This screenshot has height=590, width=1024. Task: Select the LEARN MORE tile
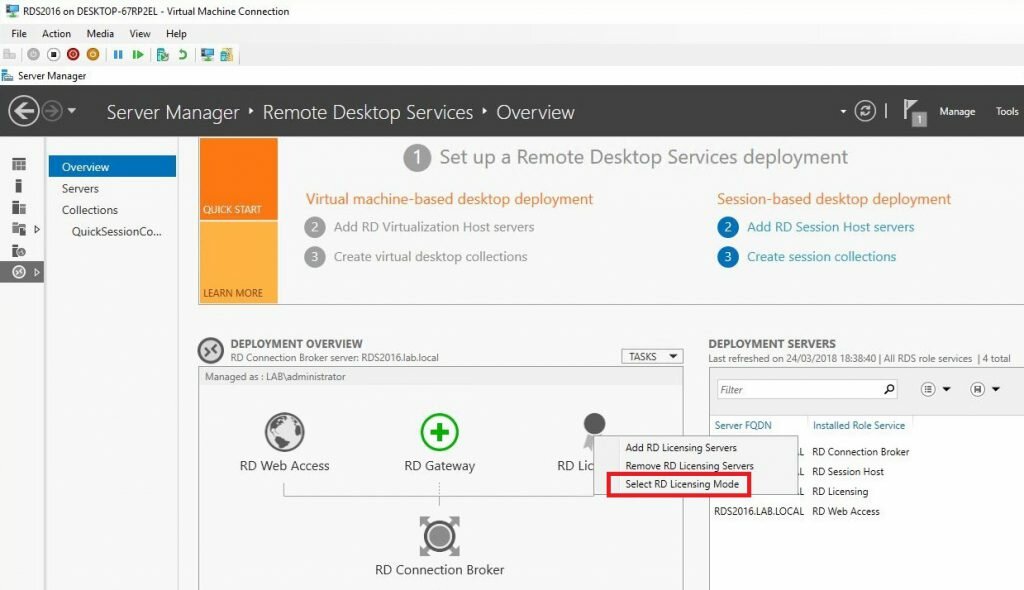238,262
